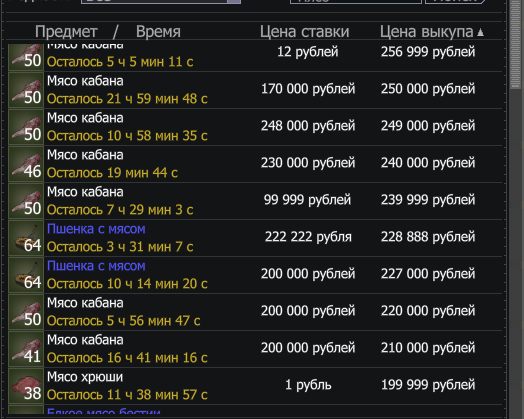This screenshot has width=524, height=419.
Task: Open the dropdown arrow of top-left field
Action: coord(234,2)
